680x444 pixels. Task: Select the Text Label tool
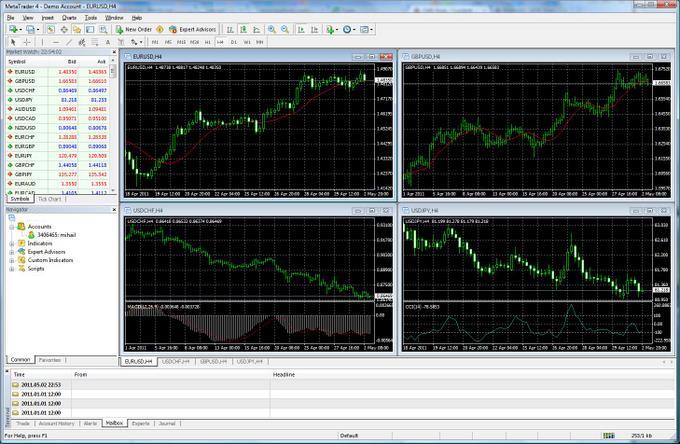click(x=121, y=42)
